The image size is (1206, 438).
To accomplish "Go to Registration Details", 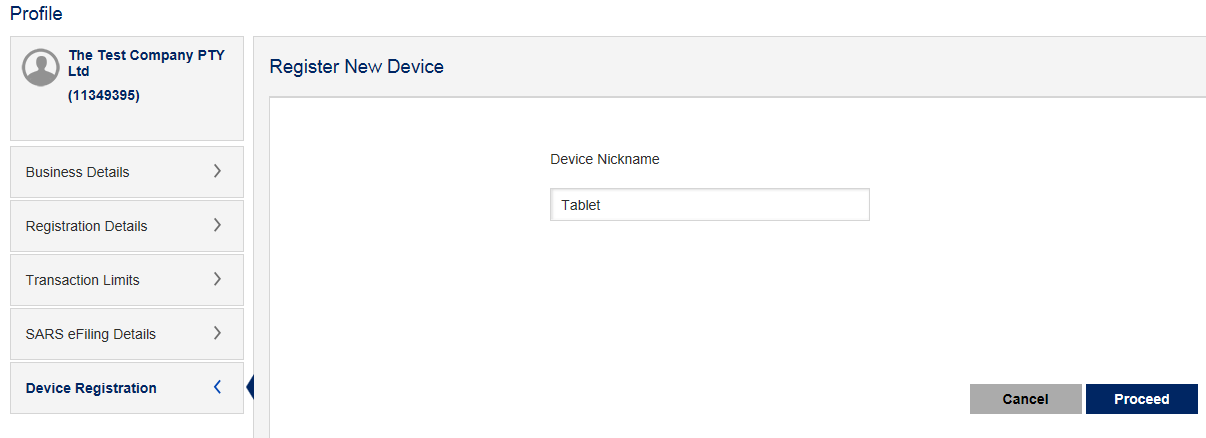I will [x=86, y=226].
